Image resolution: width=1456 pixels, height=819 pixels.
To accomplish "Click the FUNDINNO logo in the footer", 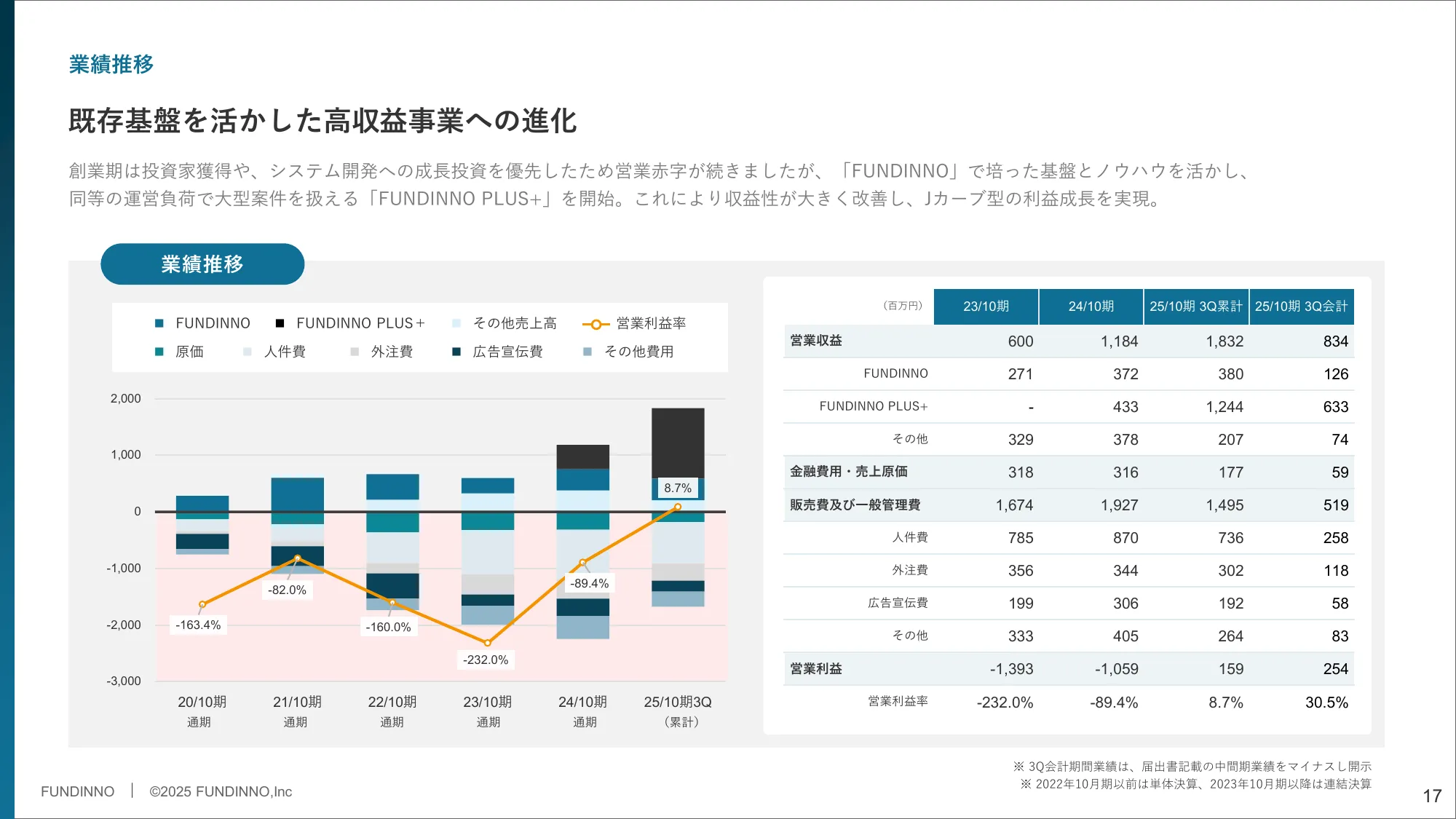I will [78, 791].
